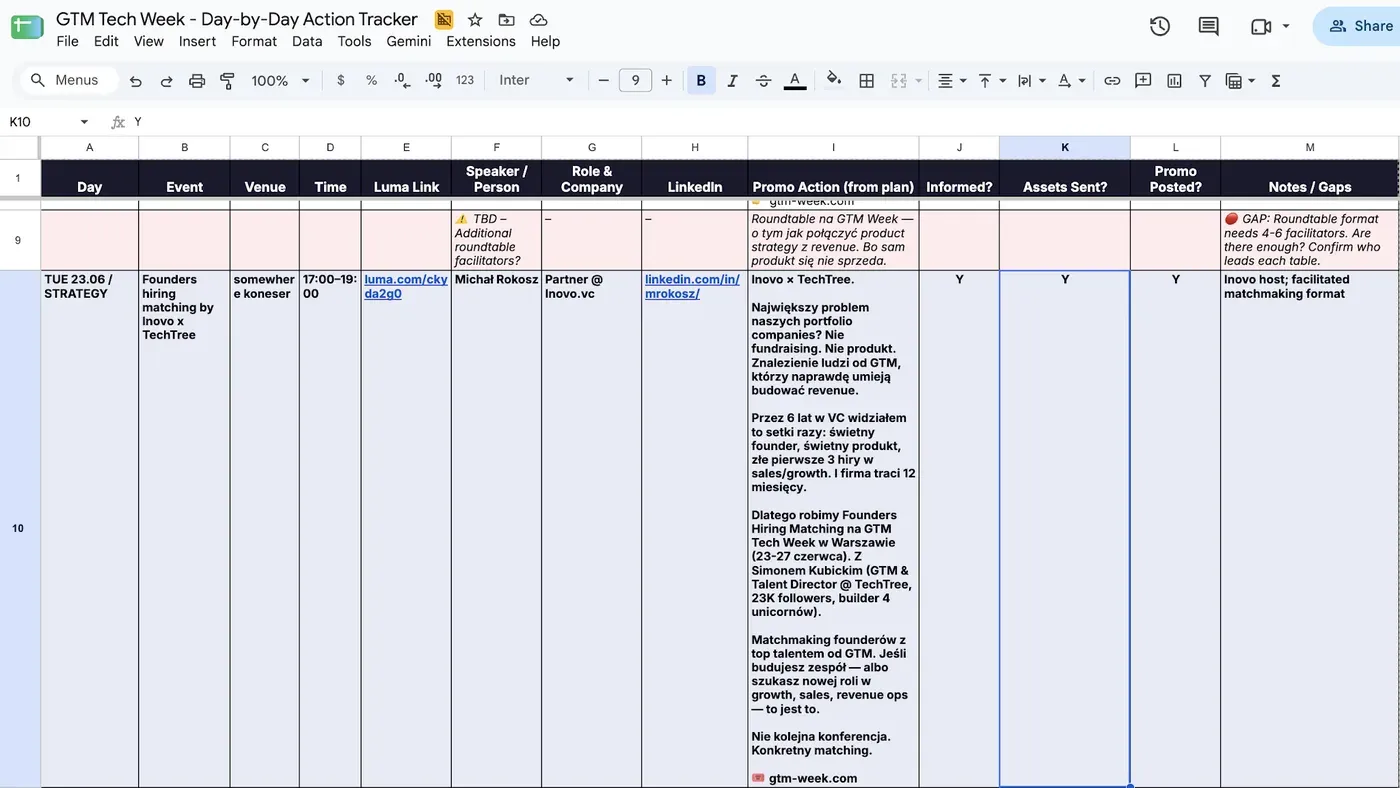
Task: Decrease decimal places icon
Action: pyautogui.click(x=402, y=80)
